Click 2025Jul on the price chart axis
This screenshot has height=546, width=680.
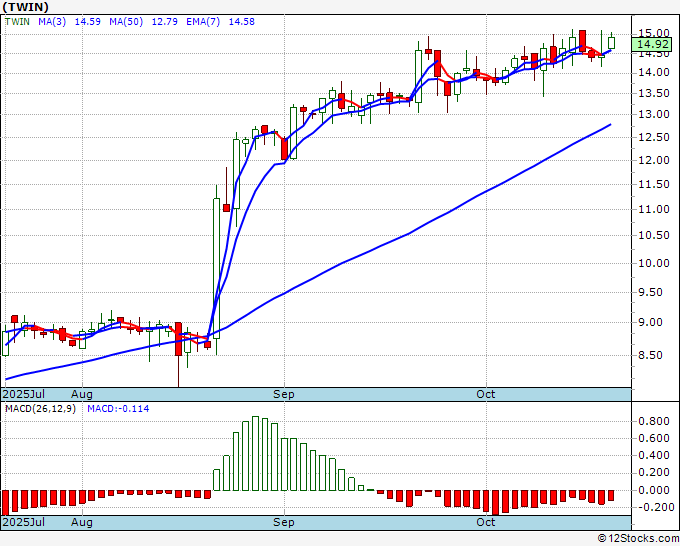coord(24,394)
